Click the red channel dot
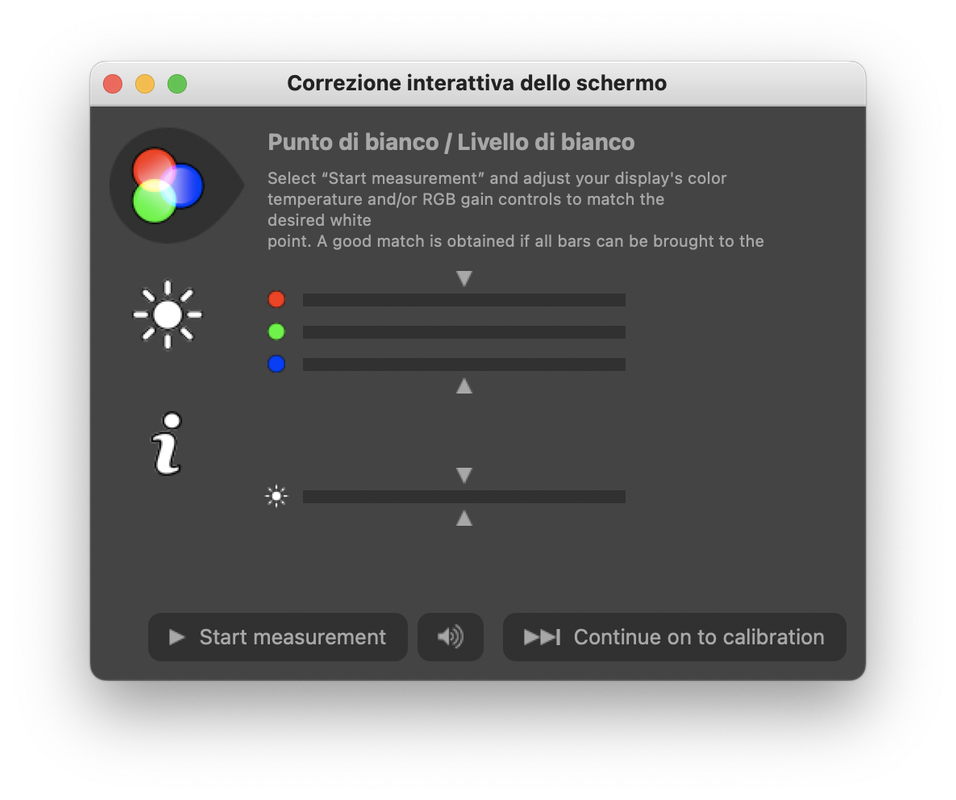This screenshot has height=800, width=956. (276, 299)
